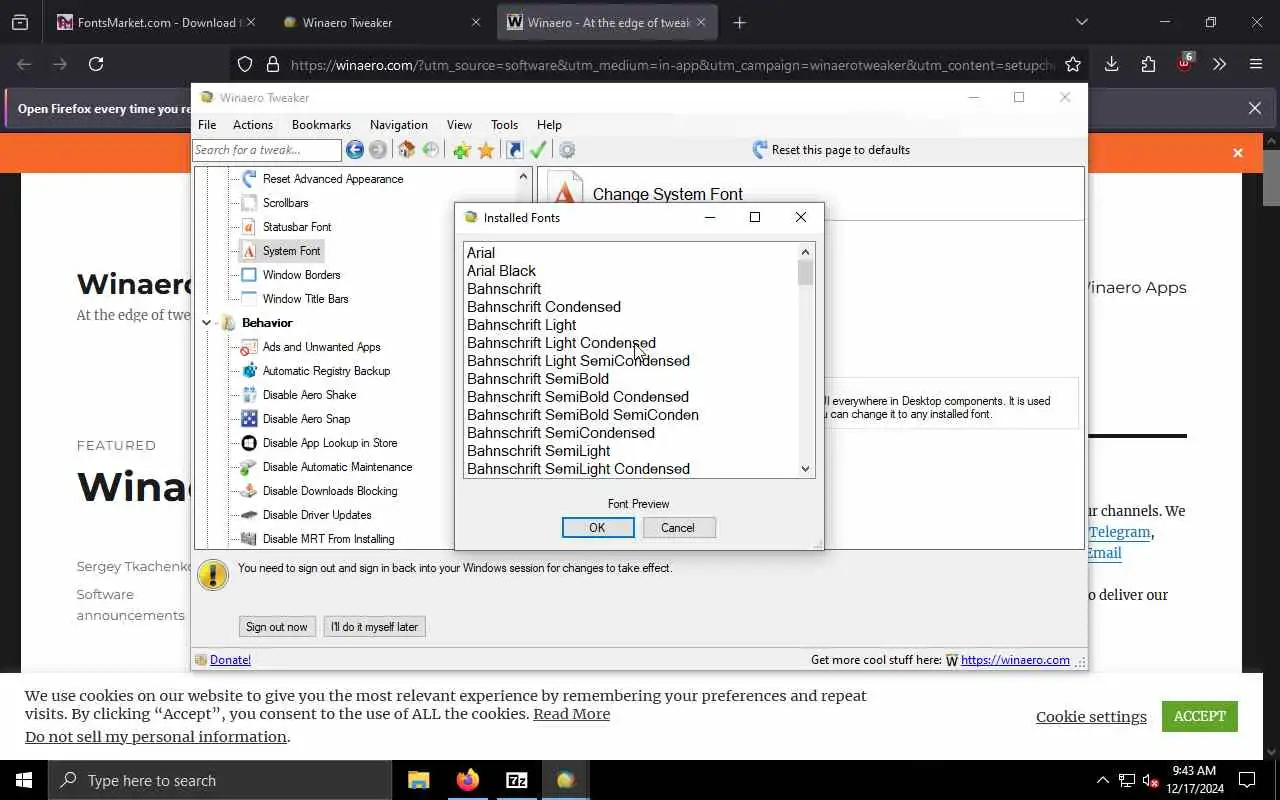The height and width of the screenshot is (800, 1280).
Task: Click the green plus Add bookmark icon
Action: click(461, 150)
